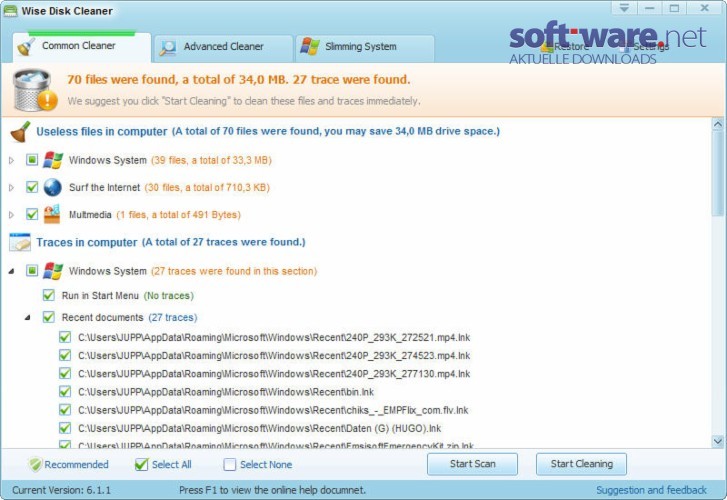Uncheck the Recent documents checkbox
This screenshot has height=500, width=727.
coord(48,317)
